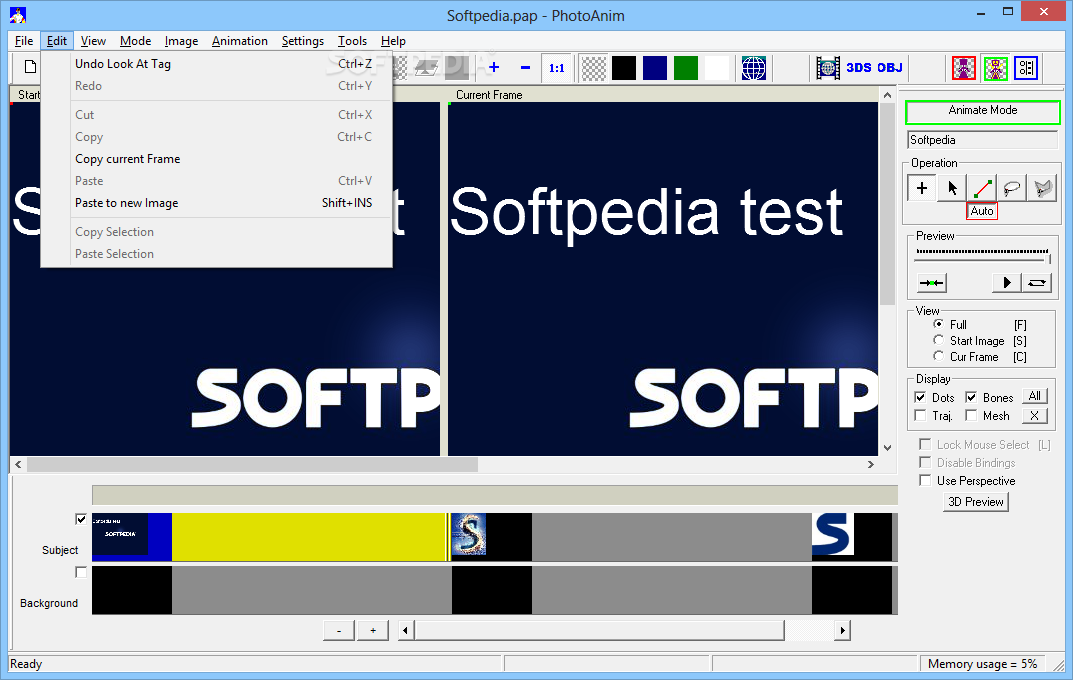Toggle loop playback in Preview

(x=1037, y=283)
